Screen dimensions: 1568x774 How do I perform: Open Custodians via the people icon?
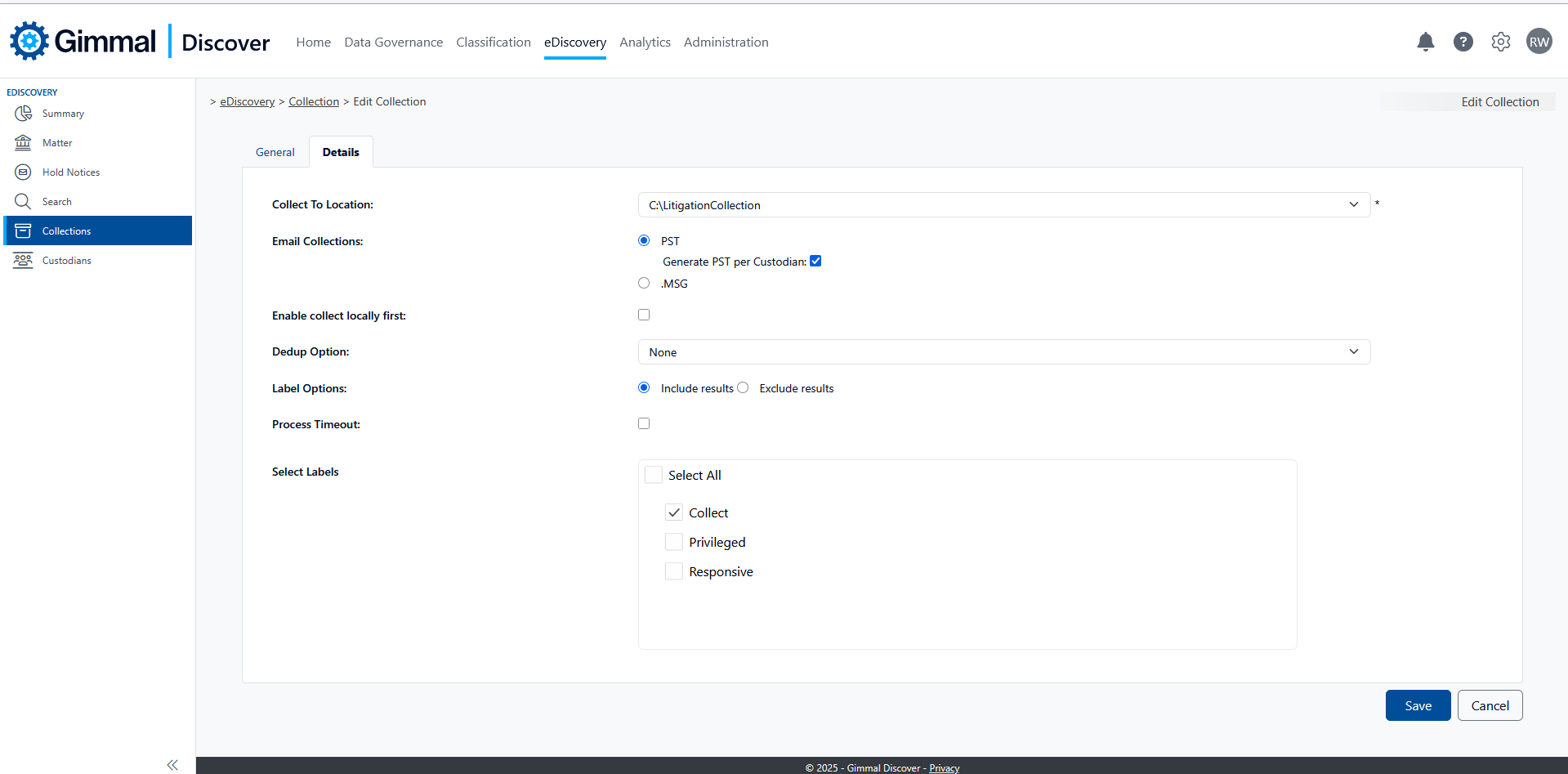tap(23, 261)
